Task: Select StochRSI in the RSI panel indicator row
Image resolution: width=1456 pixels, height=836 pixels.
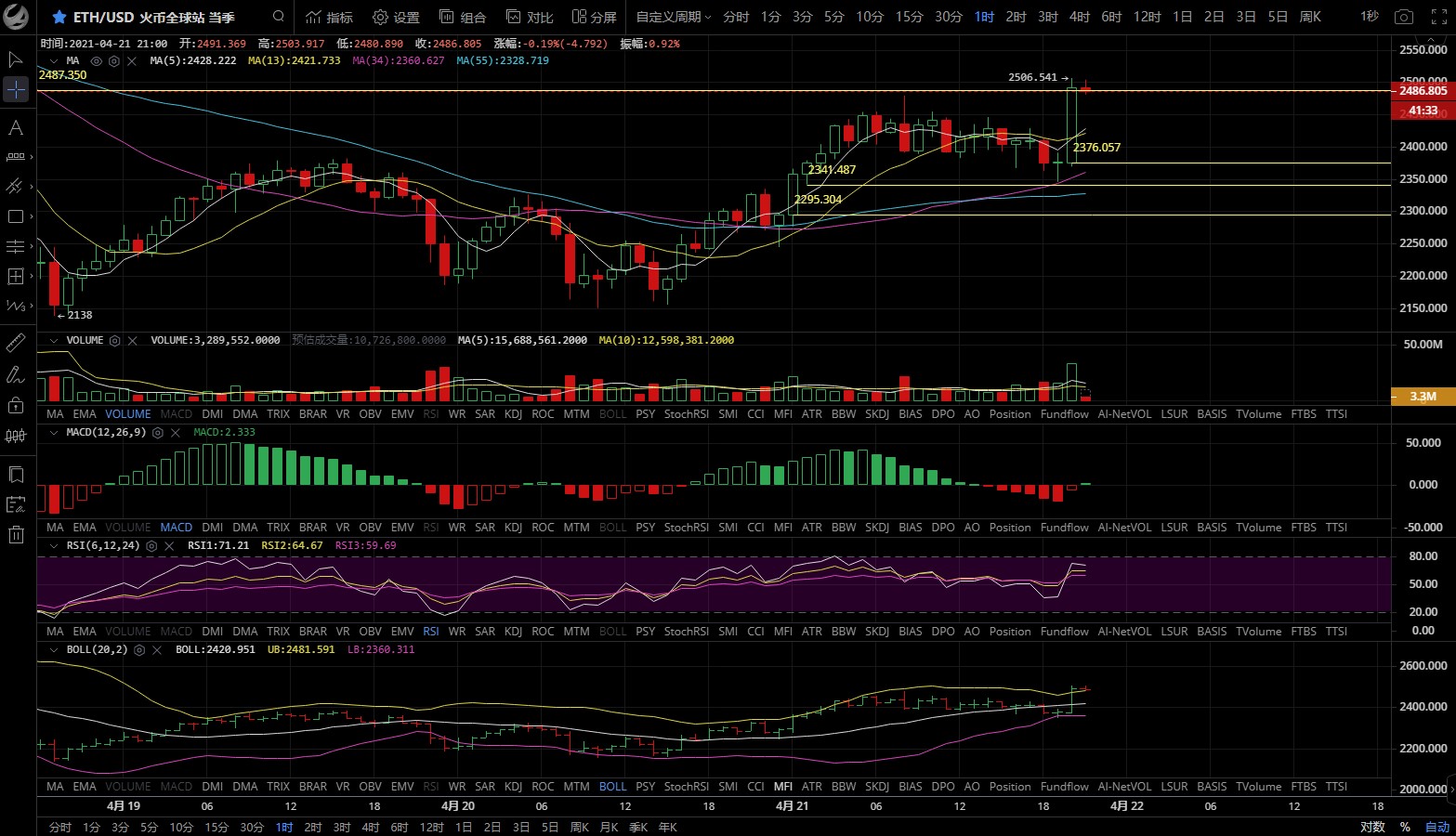Action: click(x=687, y=632)
